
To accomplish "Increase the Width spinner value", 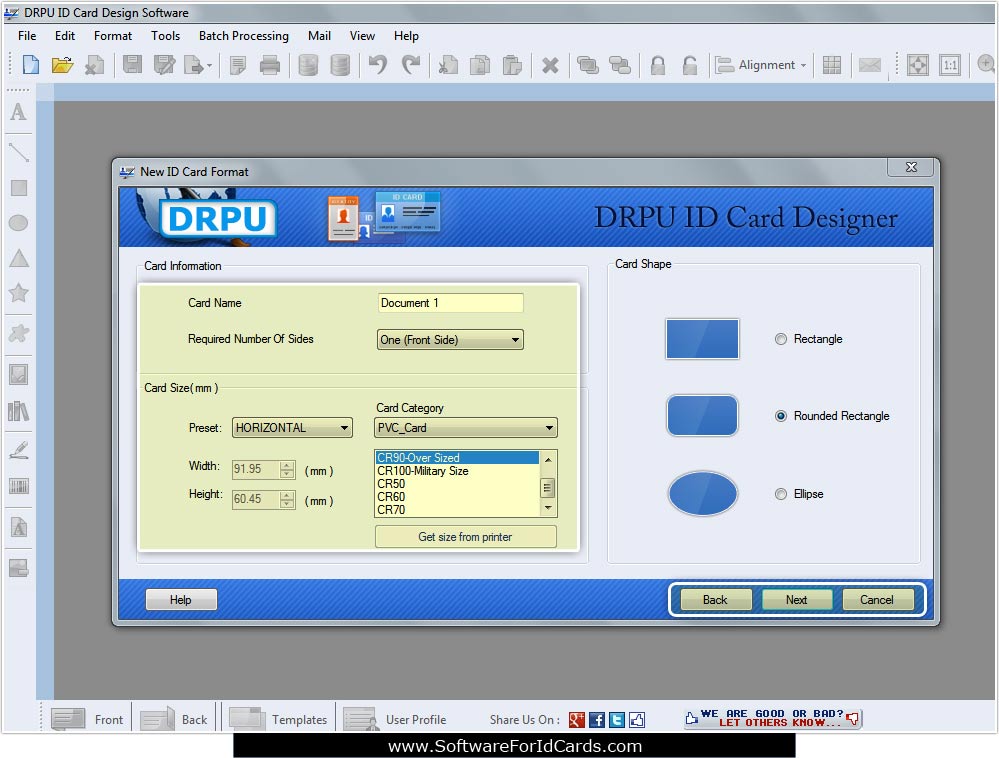I will [x=287, y=466].
